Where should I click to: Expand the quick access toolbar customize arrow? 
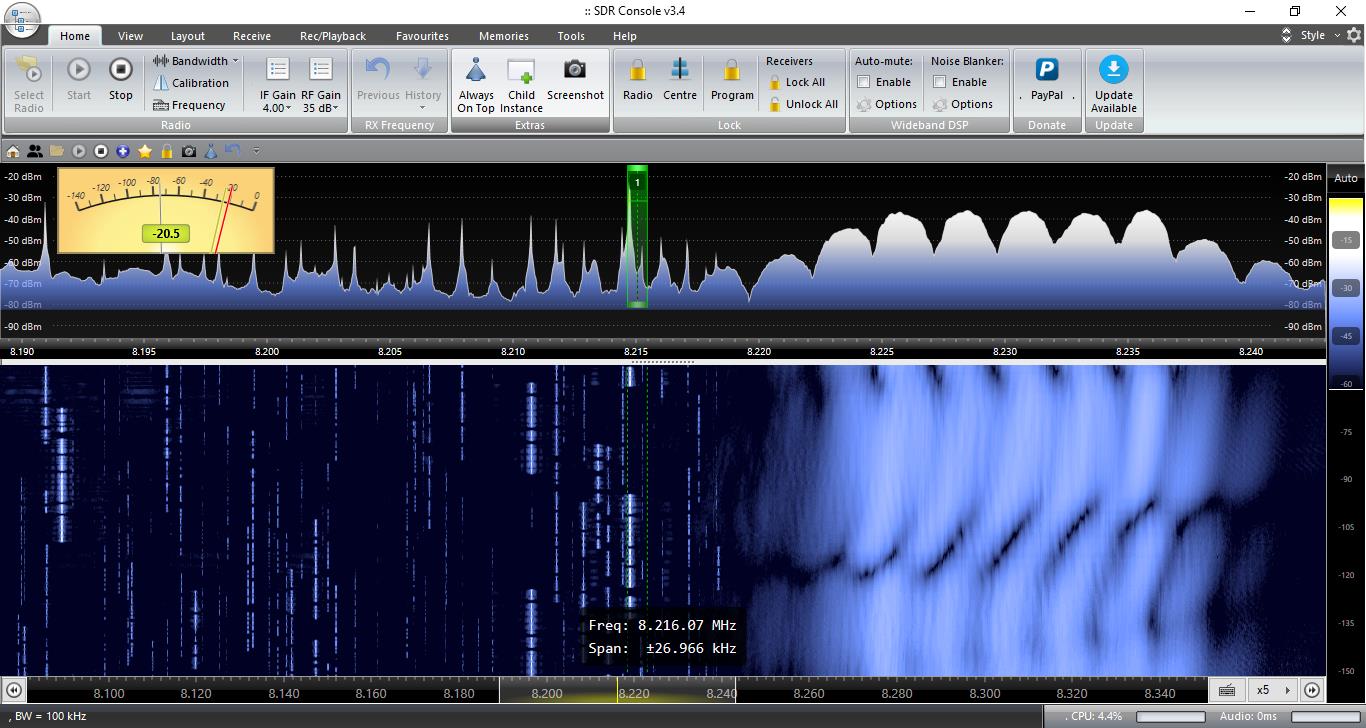click(x=256, y=151)
